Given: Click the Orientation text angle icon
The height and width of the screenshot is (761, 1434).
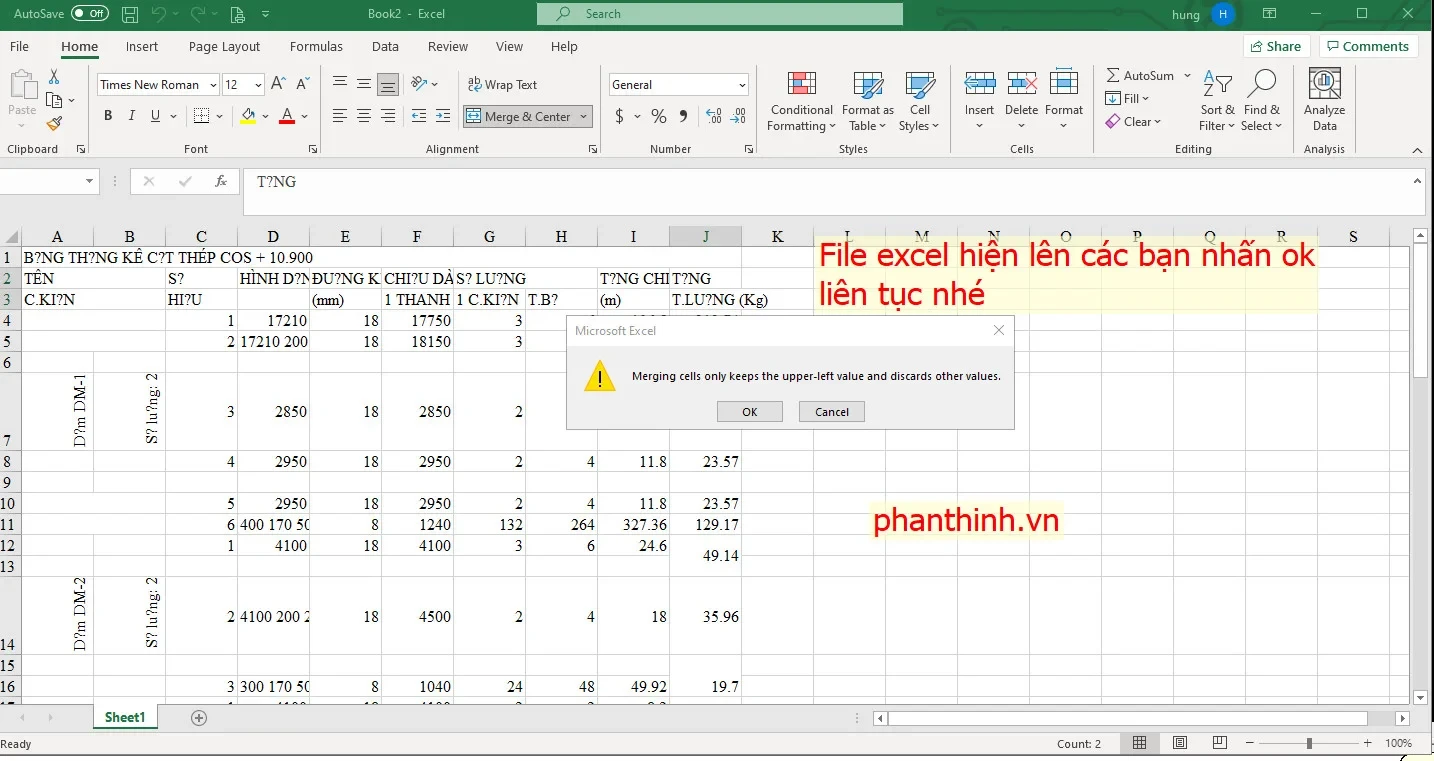Looking at the screenshot, I should (421, 84).
